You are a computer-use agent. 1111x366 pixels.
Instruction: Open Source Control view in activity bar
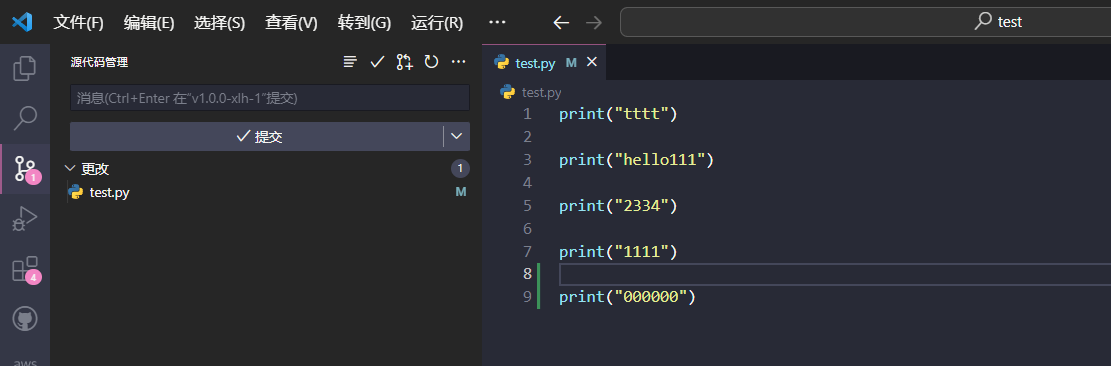(x=25, y=168)
